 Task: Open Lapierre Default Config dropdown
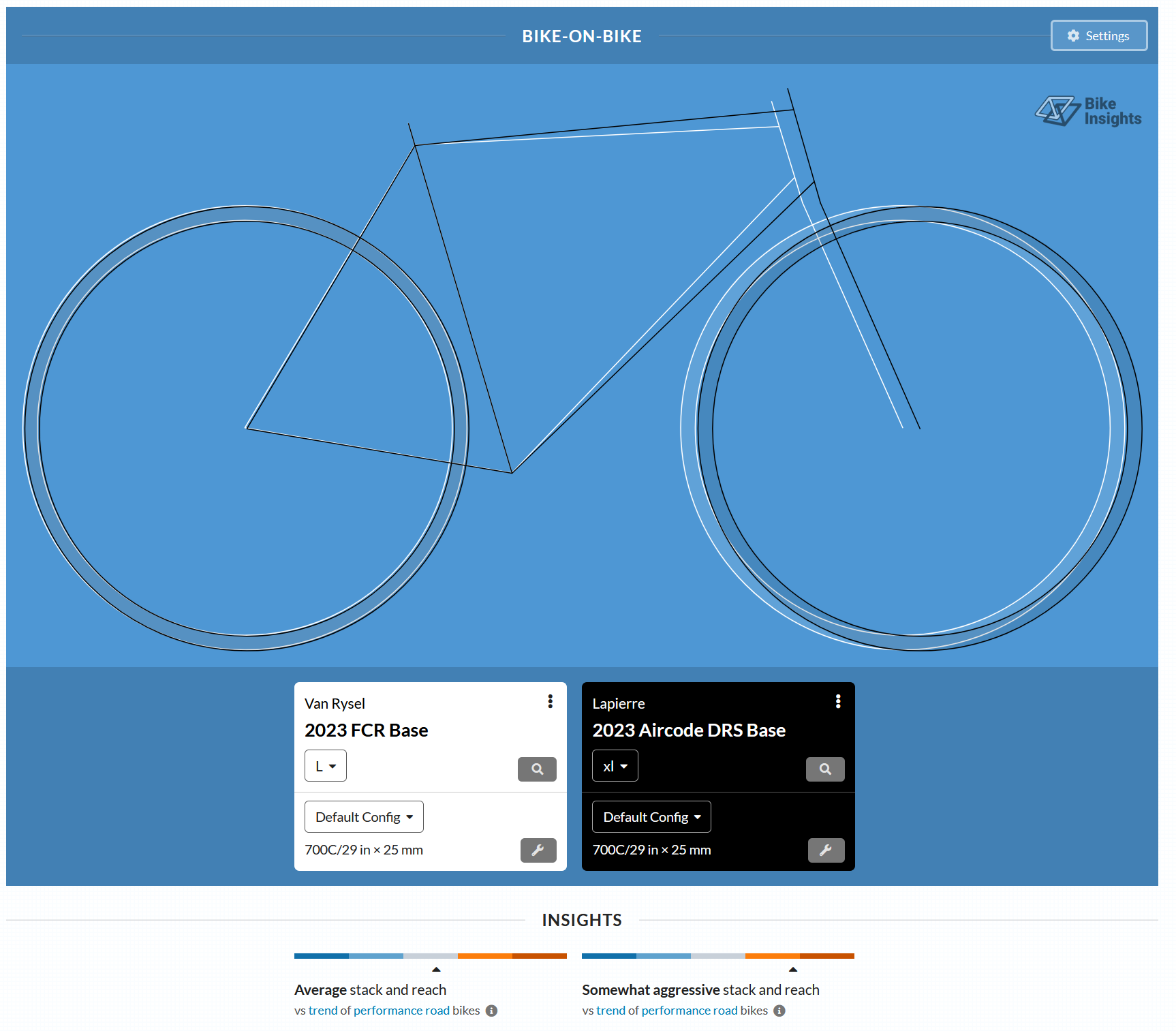tap(651, 817)
